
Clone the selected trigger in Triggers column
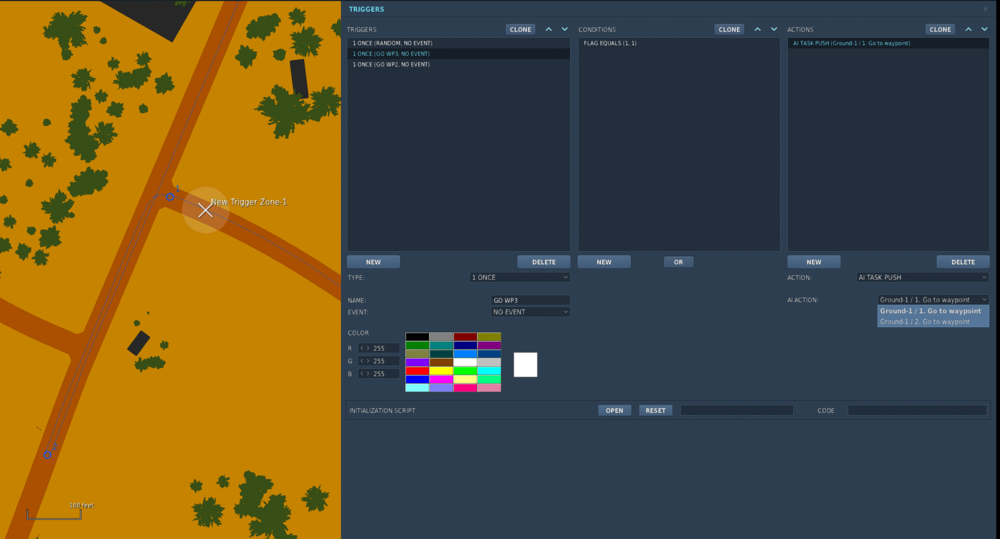click(x=520, y=29)
